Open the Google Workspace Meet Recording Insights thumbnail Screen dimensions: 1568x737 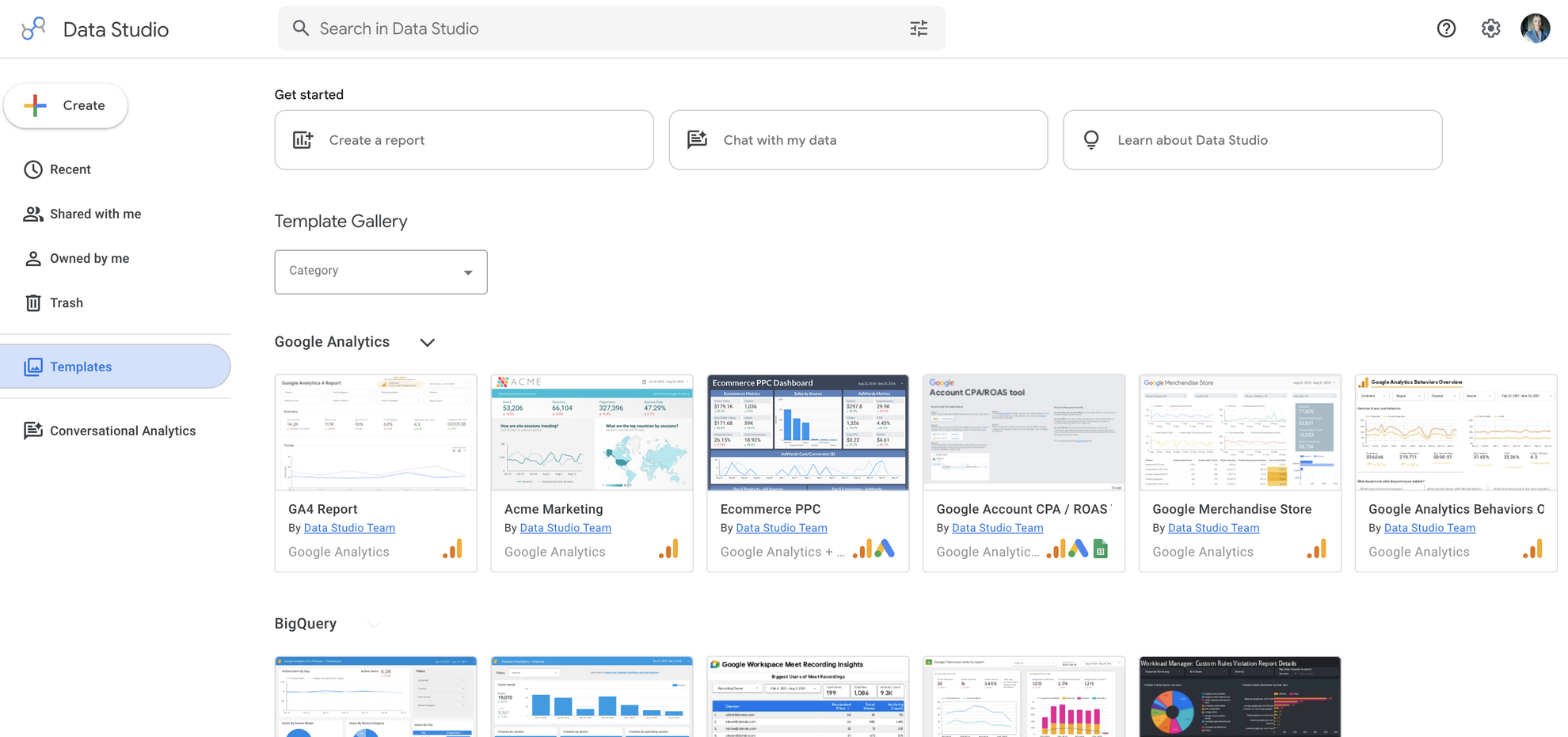pos(808,697)
